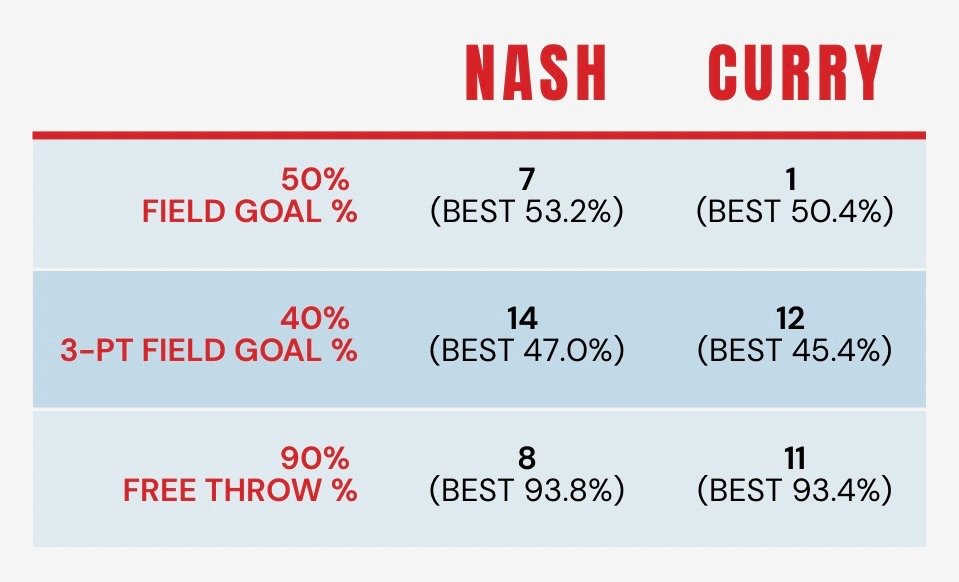Select Curry's field goal count of 1
959x582 pixels.
[x=796, y=180]
